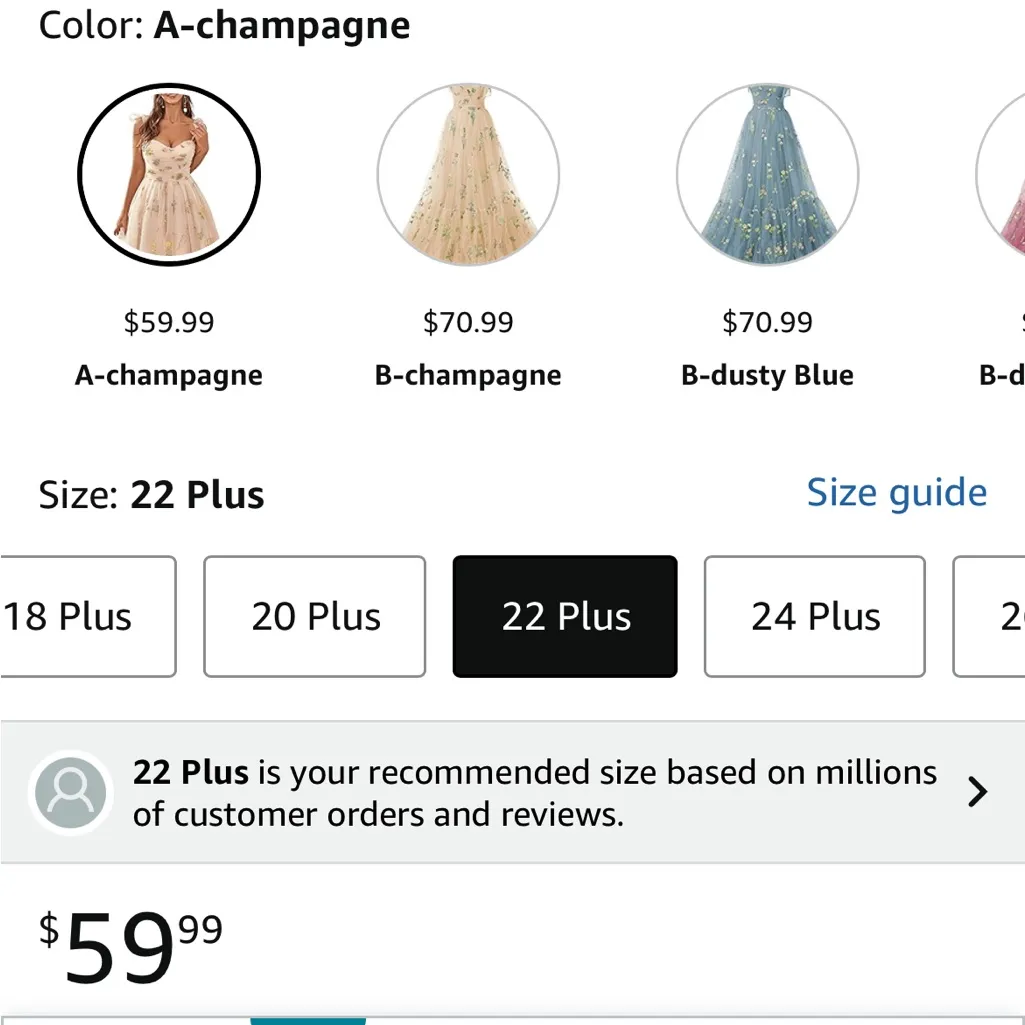Select the A-champagne dress swatch
This screenshot has height=1025, width=1025.
coord(168,173)
